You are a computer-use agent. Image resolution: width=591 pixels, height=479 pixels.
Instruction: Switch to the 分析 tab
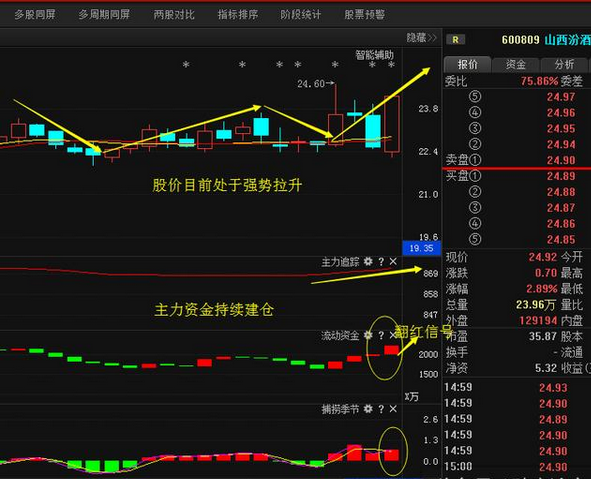(564, 64)
